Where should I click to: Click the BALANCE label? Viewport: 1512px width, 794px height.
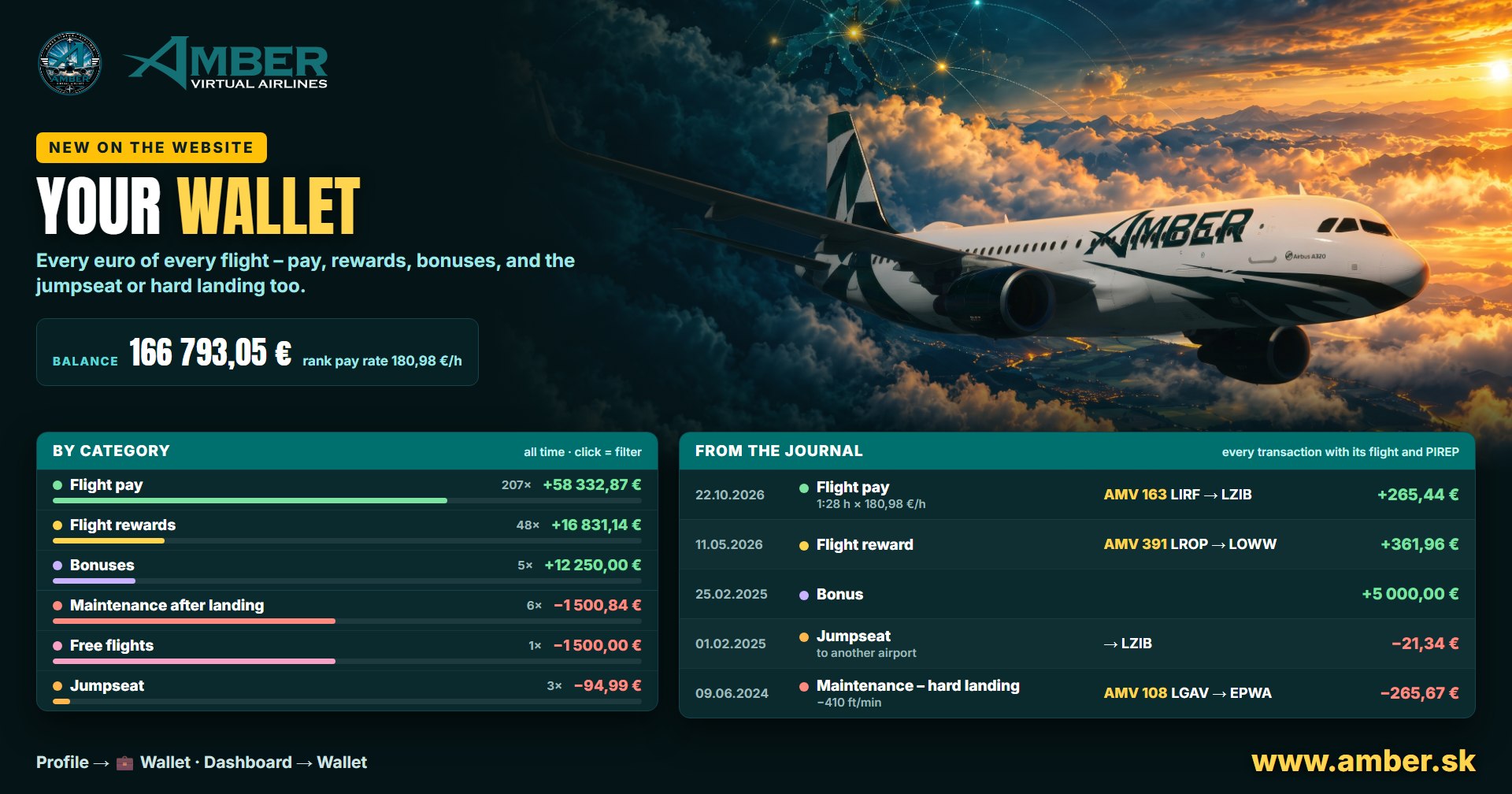coord(85,361)
